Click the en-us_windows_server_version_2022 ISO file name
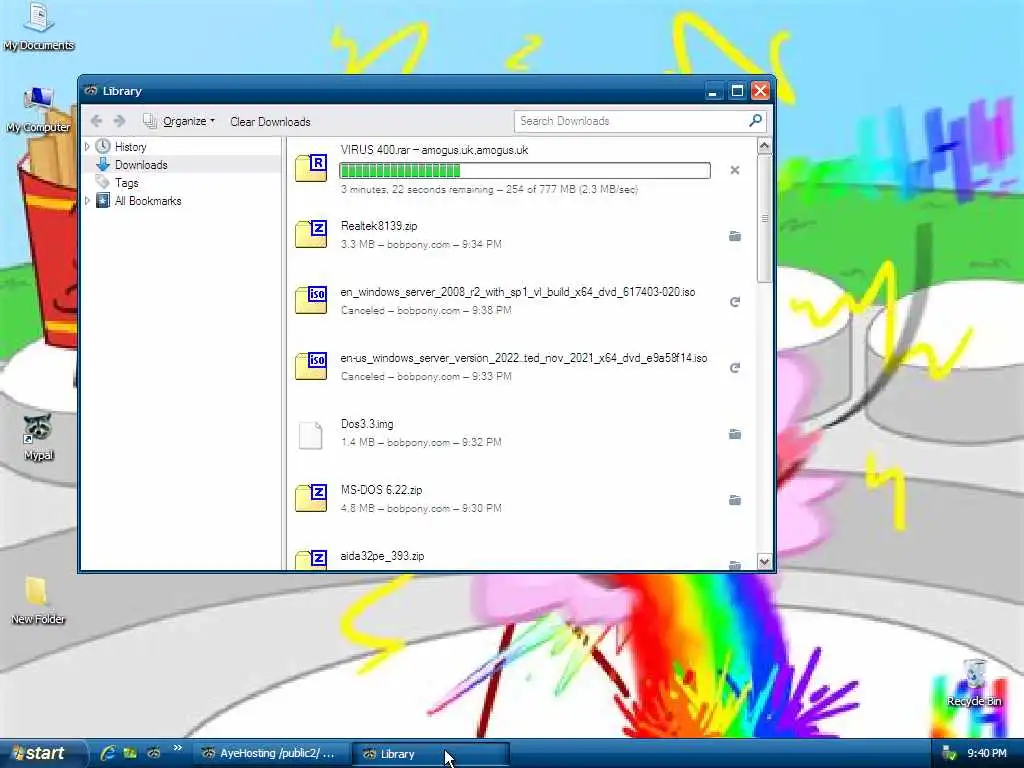 pyautogui.click(x=524, y=358)
